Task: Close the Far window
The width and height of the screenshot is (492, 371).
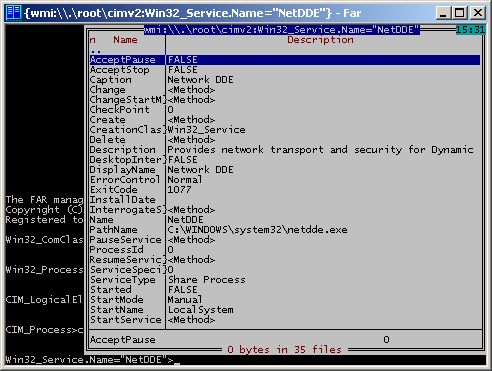Action: (478, 13)
